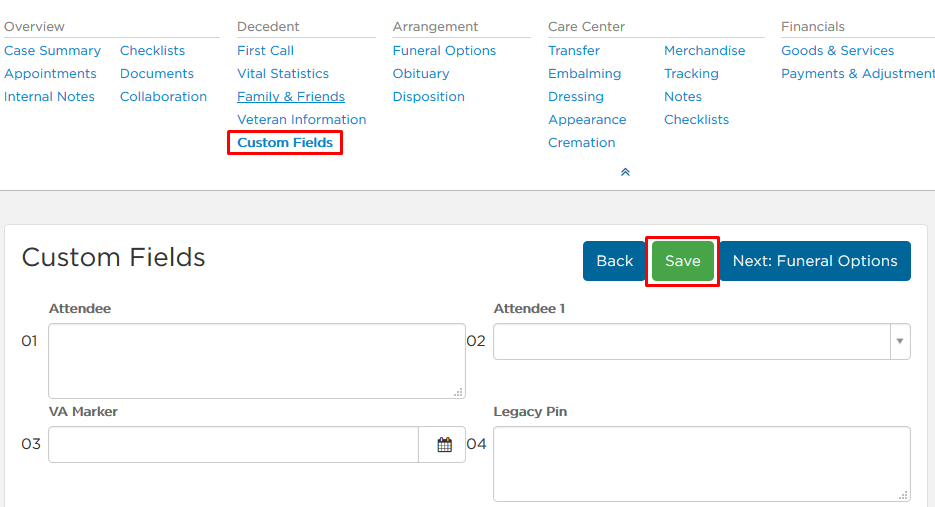
Task: Open Payments & Adjustments
Action: [858, 73]
